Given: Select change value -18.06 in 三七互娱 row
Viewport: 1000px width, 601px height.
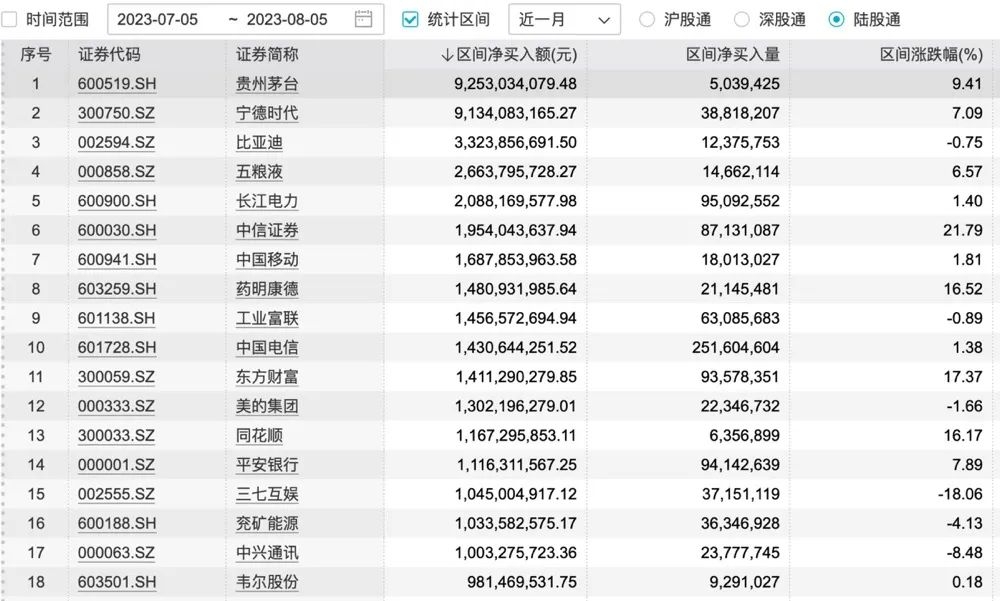Looking at the screenshot, I should tap(960, 494).
